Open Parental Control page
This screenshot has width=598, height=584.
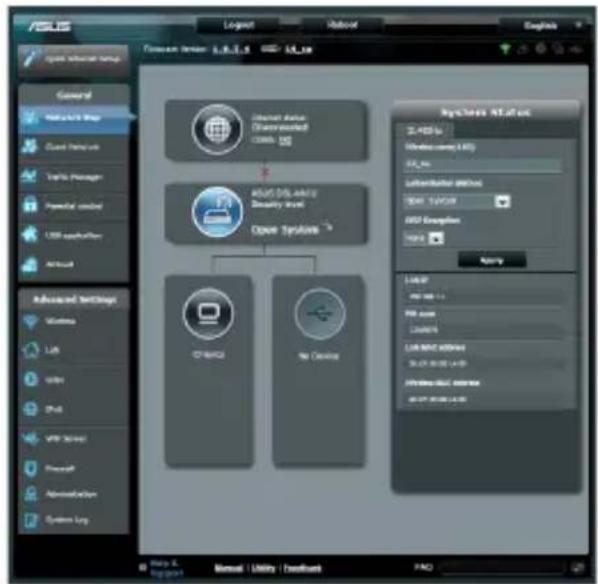73,206
